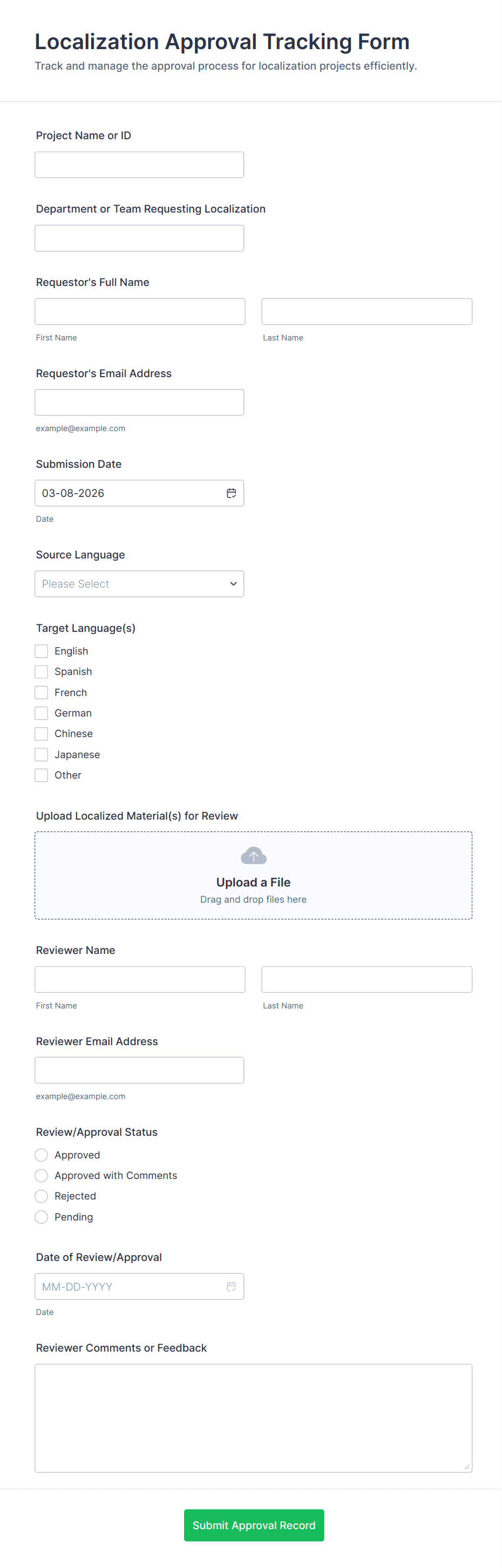
Task: Click the cloud upload icon
Action: pyautogui.click(x=254, y=856)
